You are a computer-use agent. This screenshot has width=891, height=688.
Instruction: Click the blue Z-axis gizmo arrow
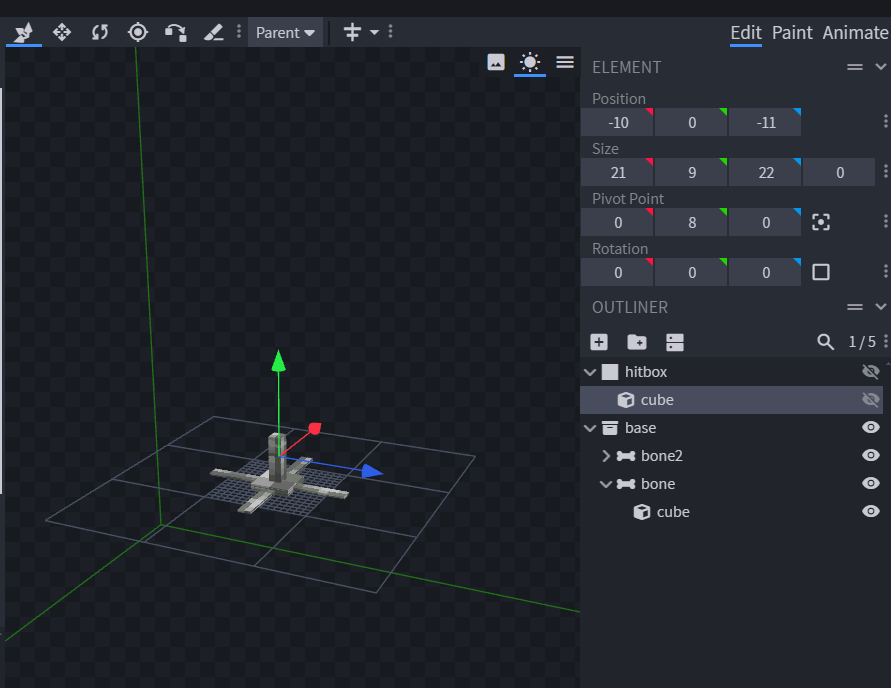click(372, 471)
